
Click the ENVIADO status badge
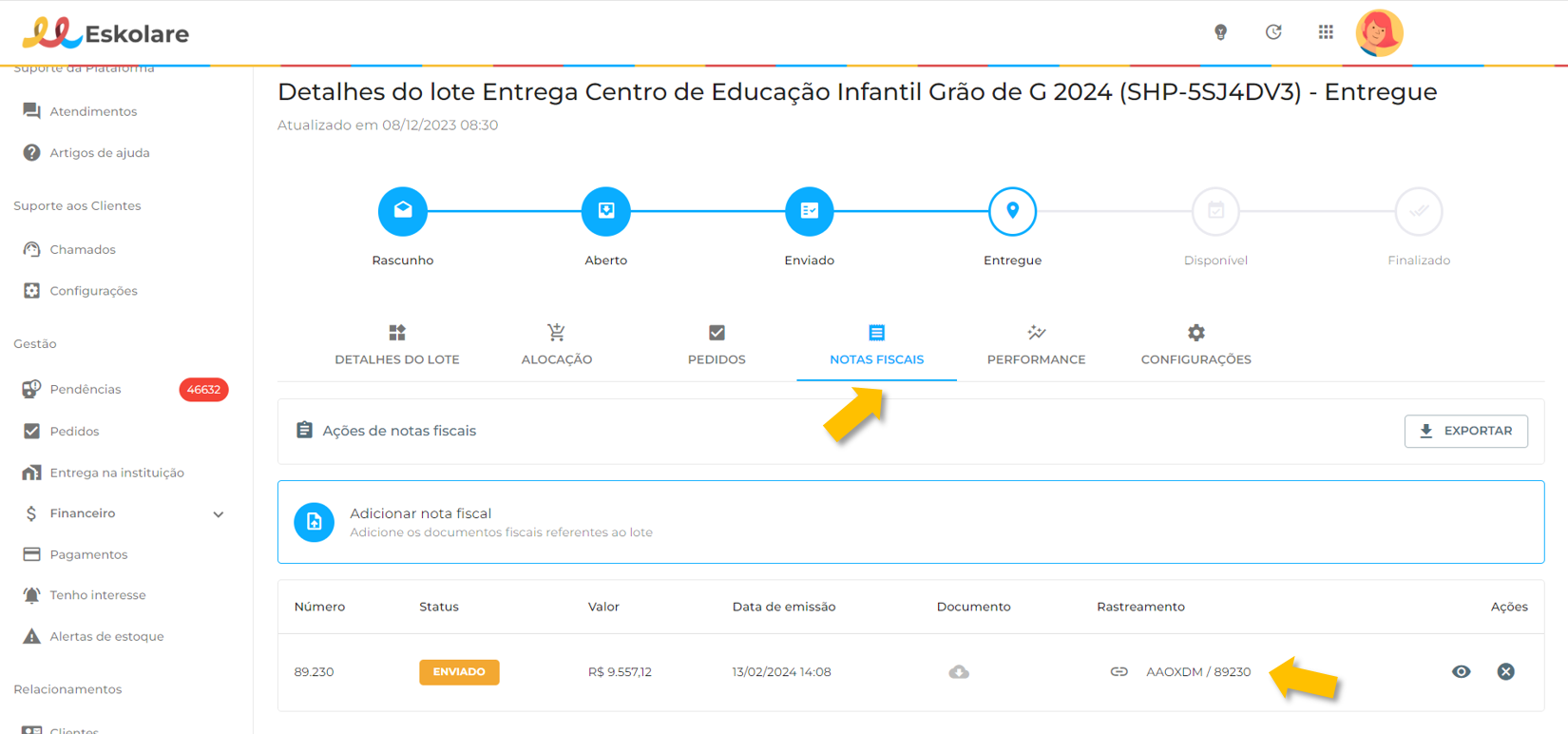(x=459, y=672)
